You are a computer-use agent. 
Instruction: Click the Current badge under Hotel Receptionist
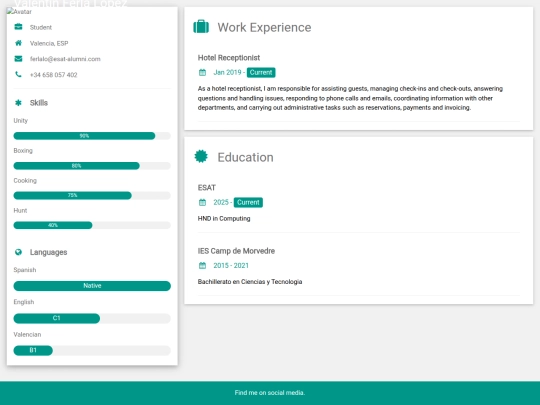click(x=261, y=72)
